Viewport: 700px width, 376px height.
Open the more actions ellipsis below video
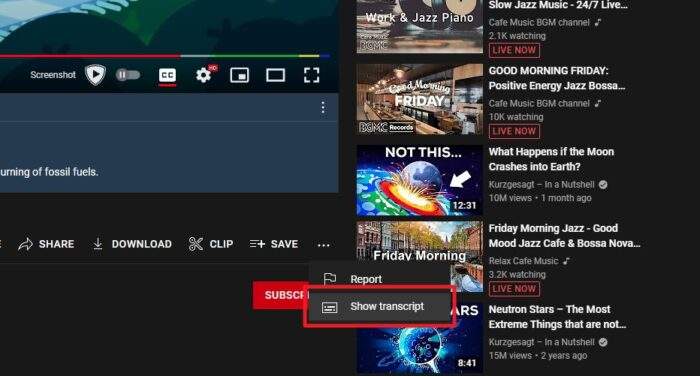324,245
